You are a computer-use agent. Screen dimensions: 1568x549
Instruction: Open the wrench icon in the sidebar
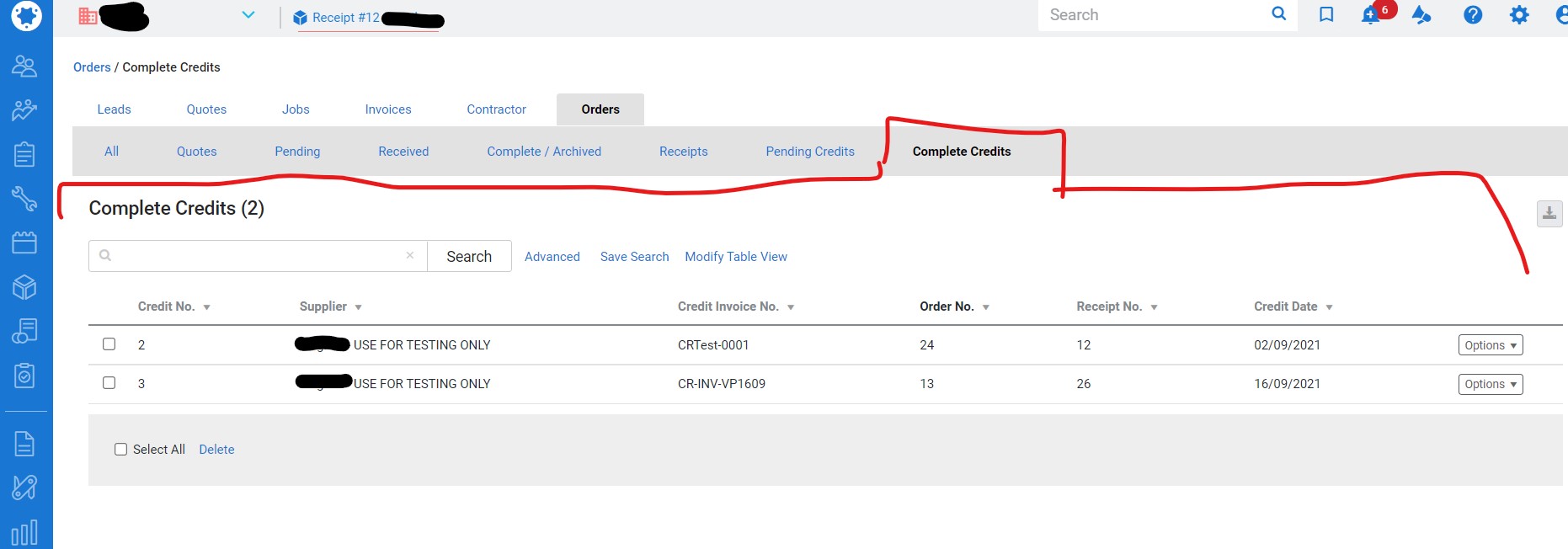pyautogui.click(x=24, y=199)
